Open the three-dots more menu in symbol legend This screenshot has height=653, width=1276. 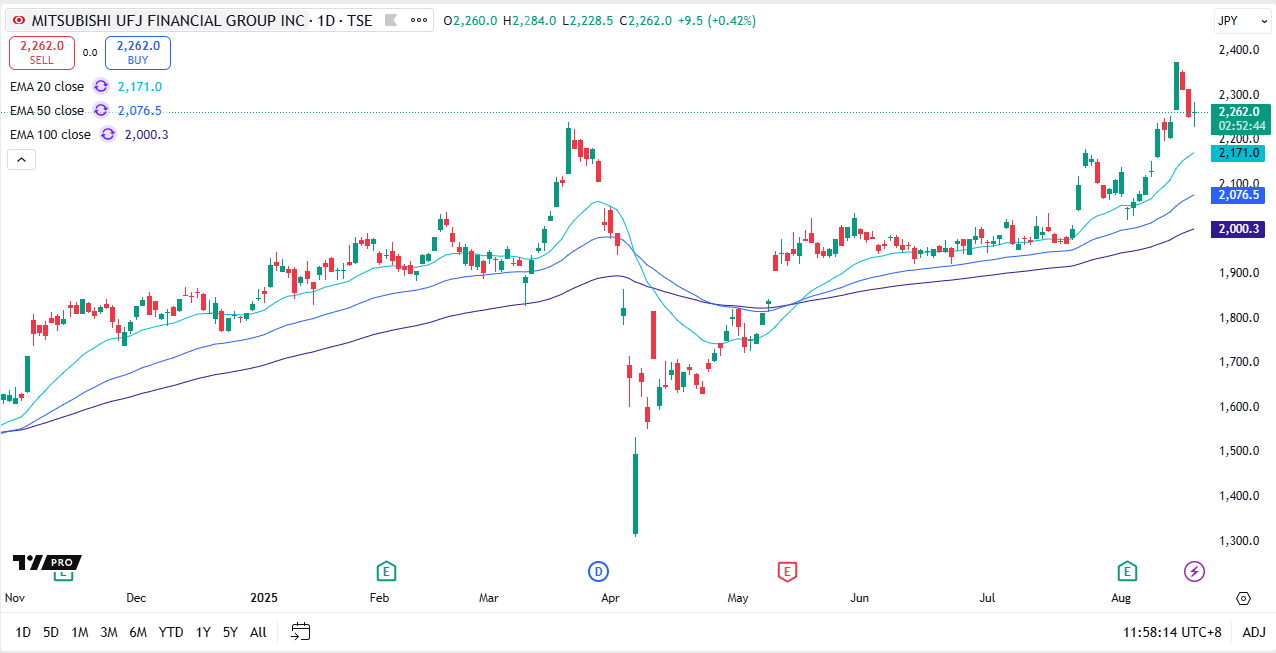tap(420, 21)
